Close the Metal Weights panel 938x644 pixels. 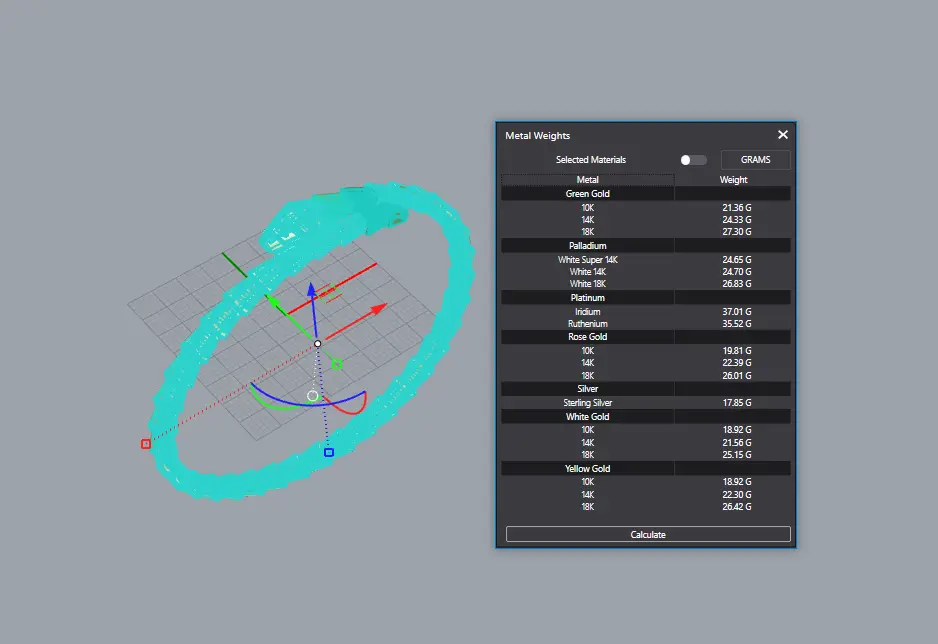tap(783, 135)
